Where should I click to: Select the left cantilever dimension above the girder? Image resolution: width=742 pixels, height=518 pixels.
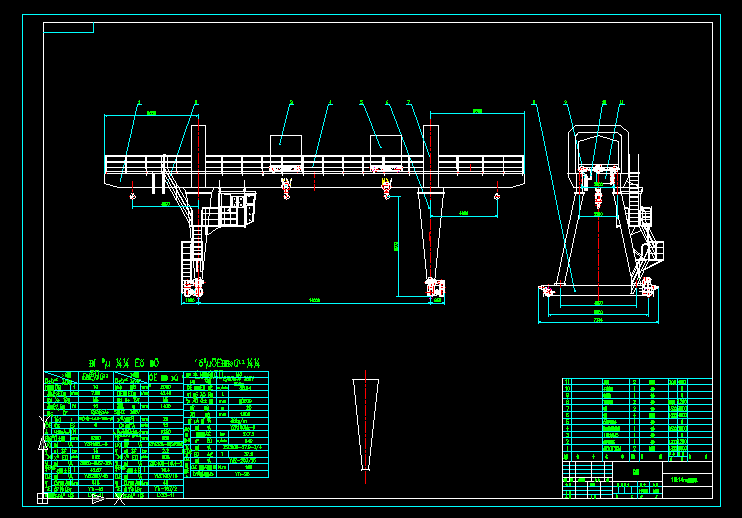[151, 115]
